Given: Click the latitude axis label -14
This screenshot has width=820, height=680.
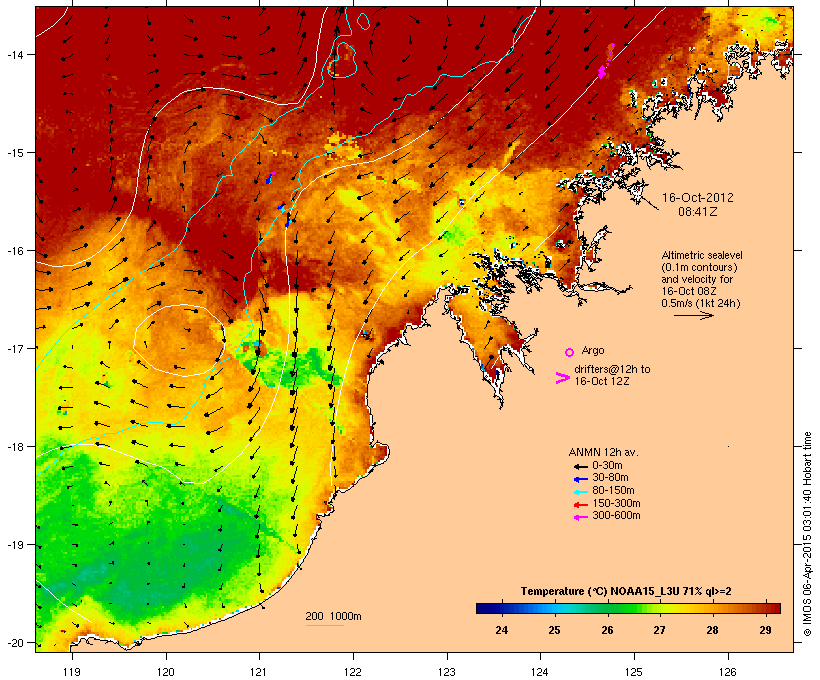Looking at the screenshot, I should [x=15, y=54].
